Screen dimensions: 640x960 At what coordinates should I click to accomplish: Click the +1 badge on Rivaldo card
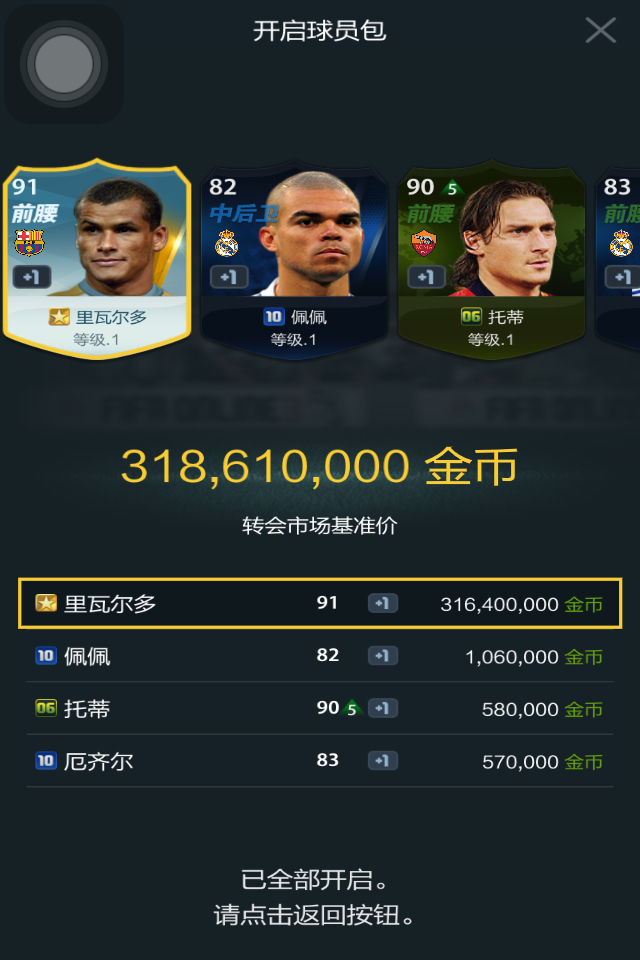point(31,277)
